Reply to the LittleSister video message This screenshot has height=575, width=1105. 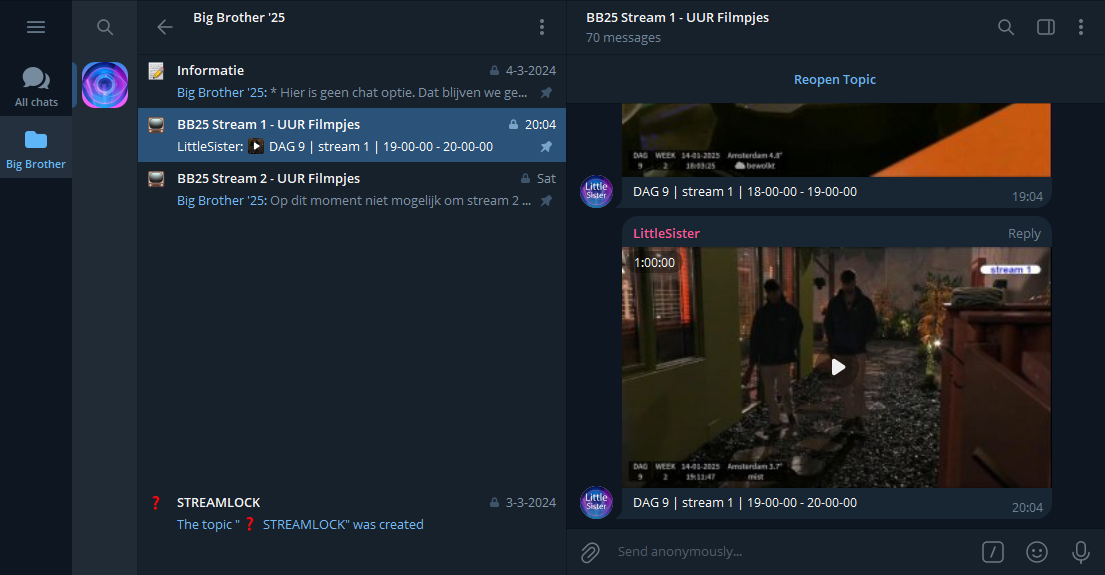(1024, 233)
